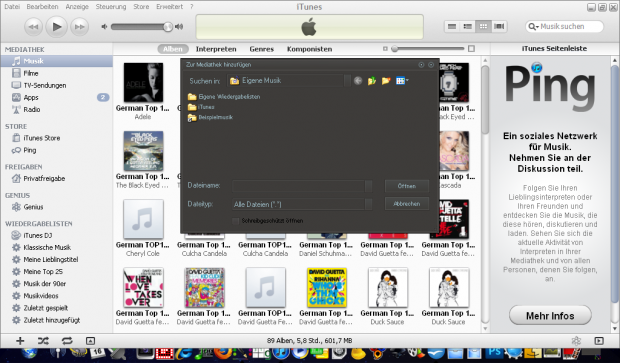
Task: Select the Beispielmusik shortcut folder
Action: (x=210, y=117)
